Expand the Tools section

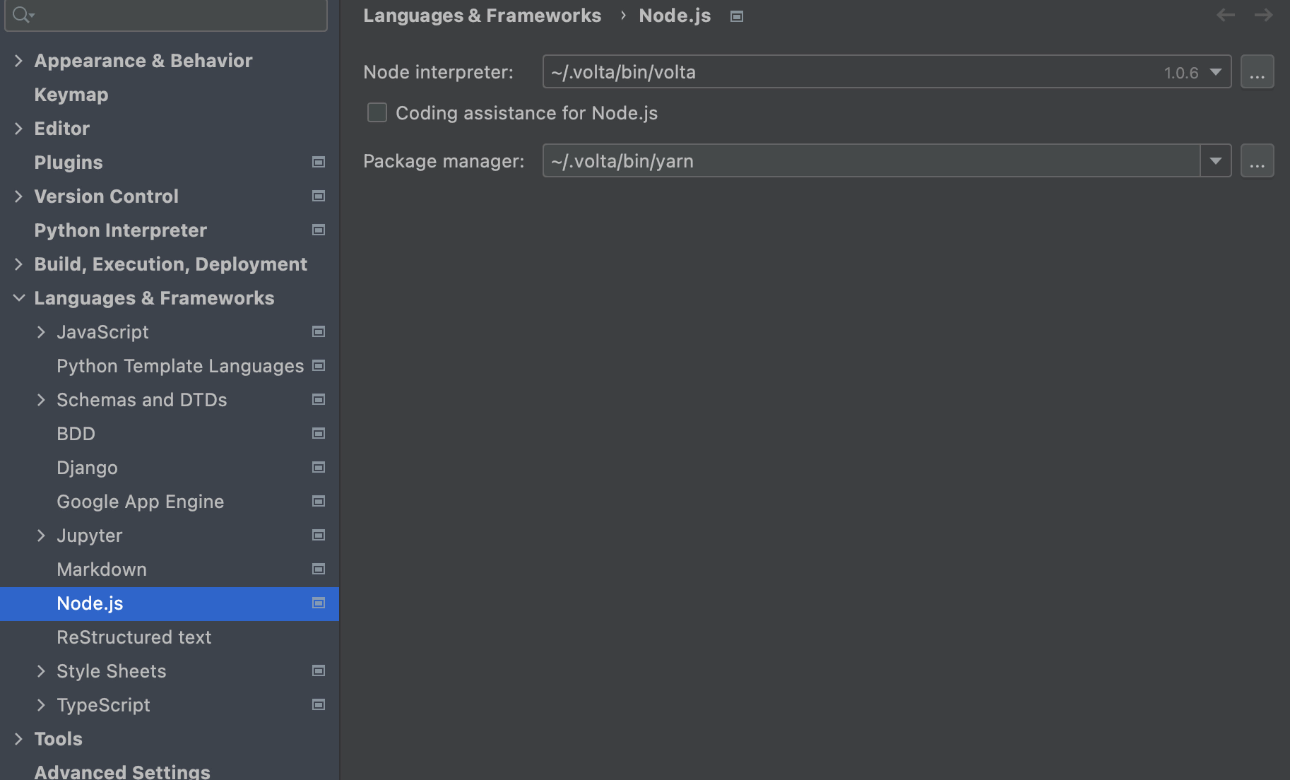tap(18, 739)
